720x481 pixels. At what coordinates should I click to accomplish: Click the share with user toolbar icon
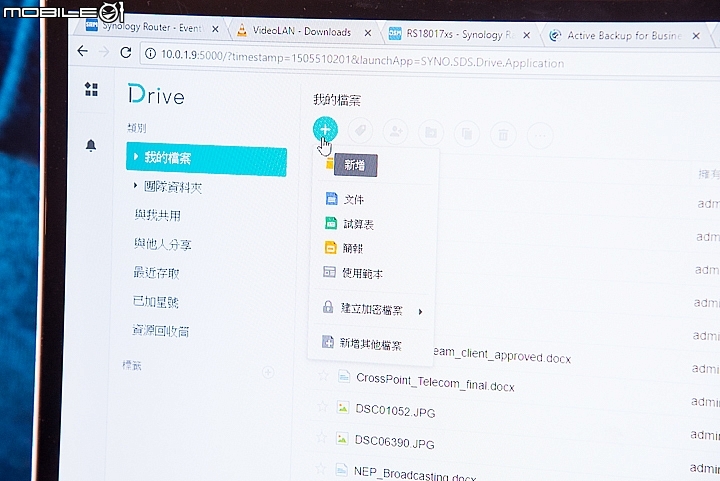click(x=395, y=132)
